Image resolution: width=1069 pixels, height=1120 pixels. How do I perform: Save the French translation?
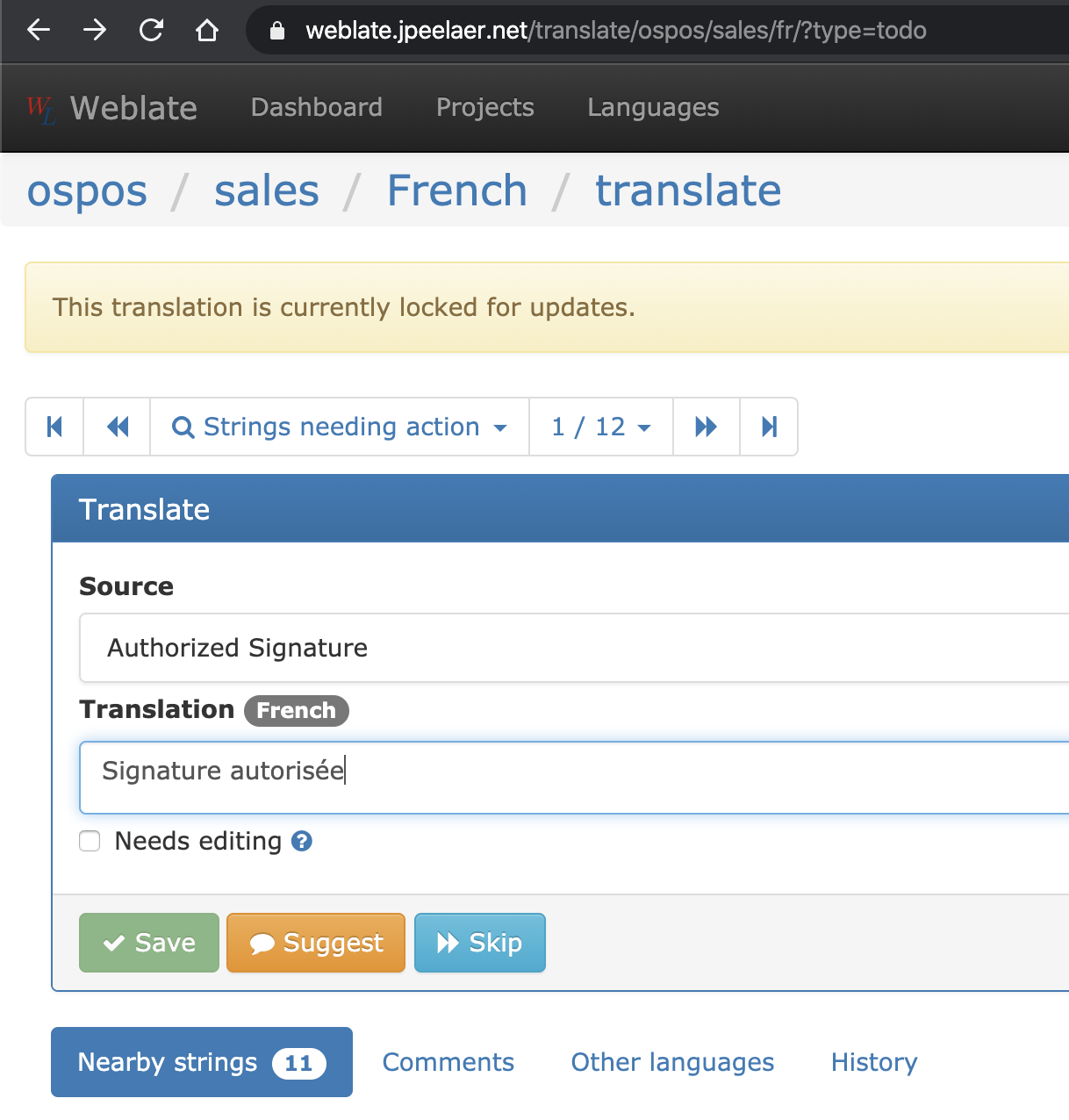point(148,943)
